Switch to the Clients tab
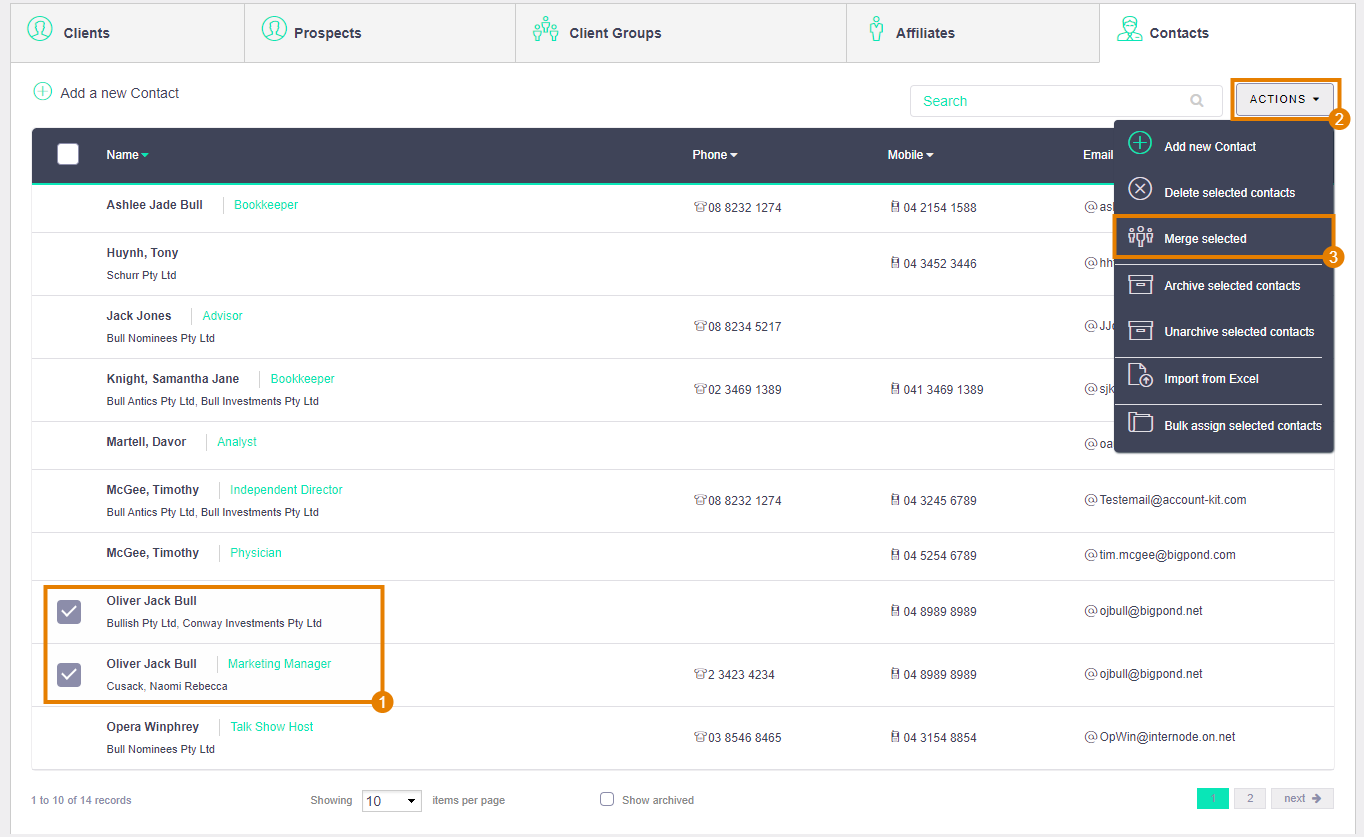 (127, 33)
